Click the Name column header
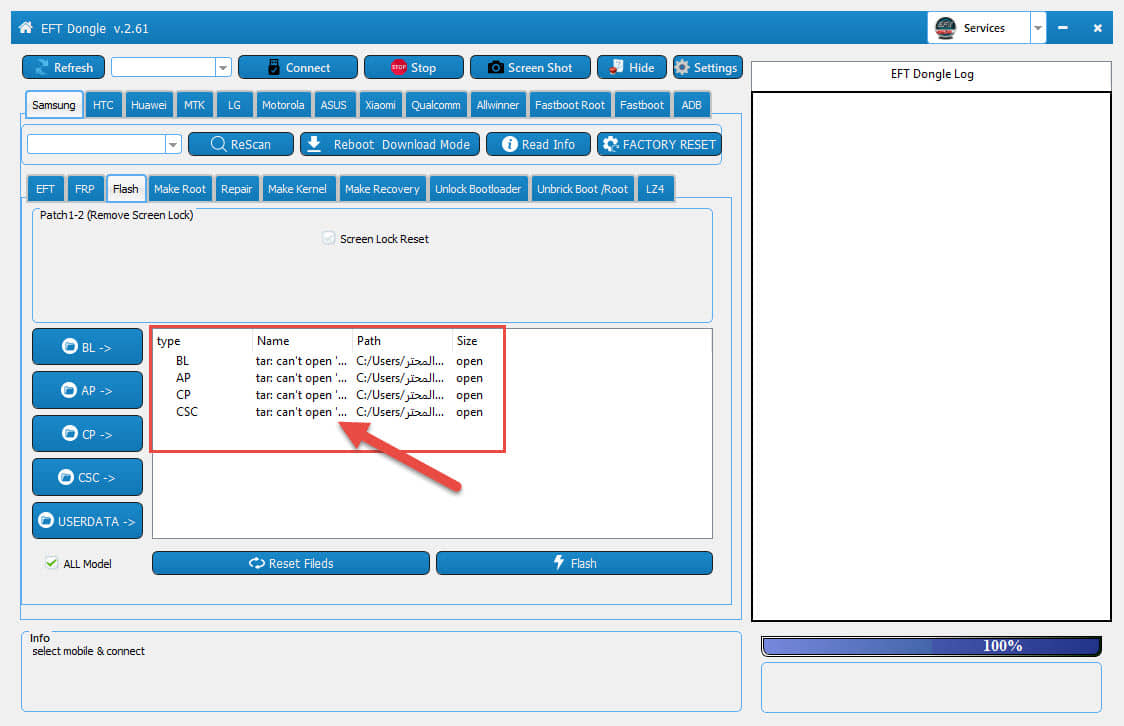Viewport: 1124px width, 726px height. click(303, 341)
